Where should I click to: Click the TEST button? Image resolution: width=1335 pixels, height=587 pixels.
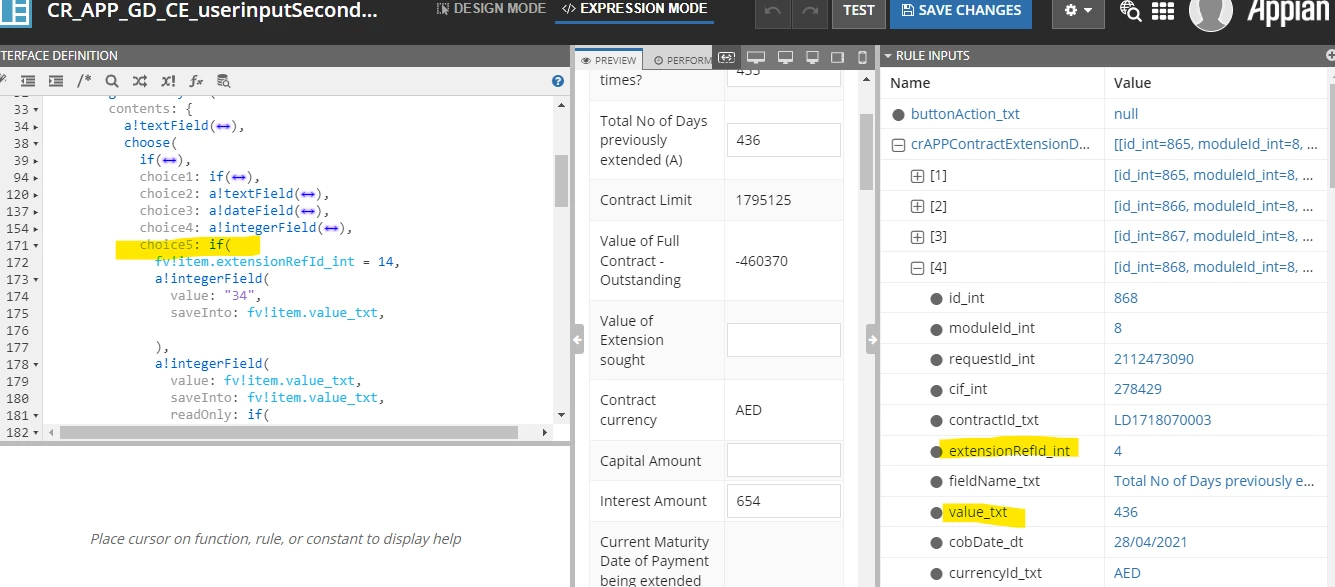[859, 11]
